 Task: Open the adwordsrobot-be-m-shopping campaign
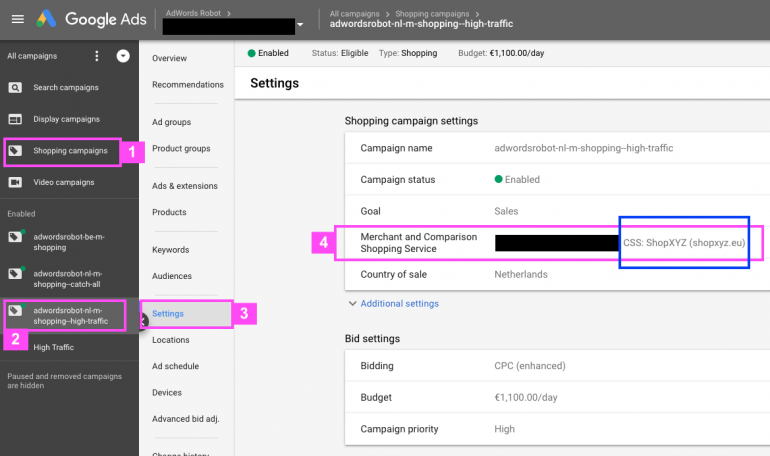pyautogui.click(x=69, y=242)
